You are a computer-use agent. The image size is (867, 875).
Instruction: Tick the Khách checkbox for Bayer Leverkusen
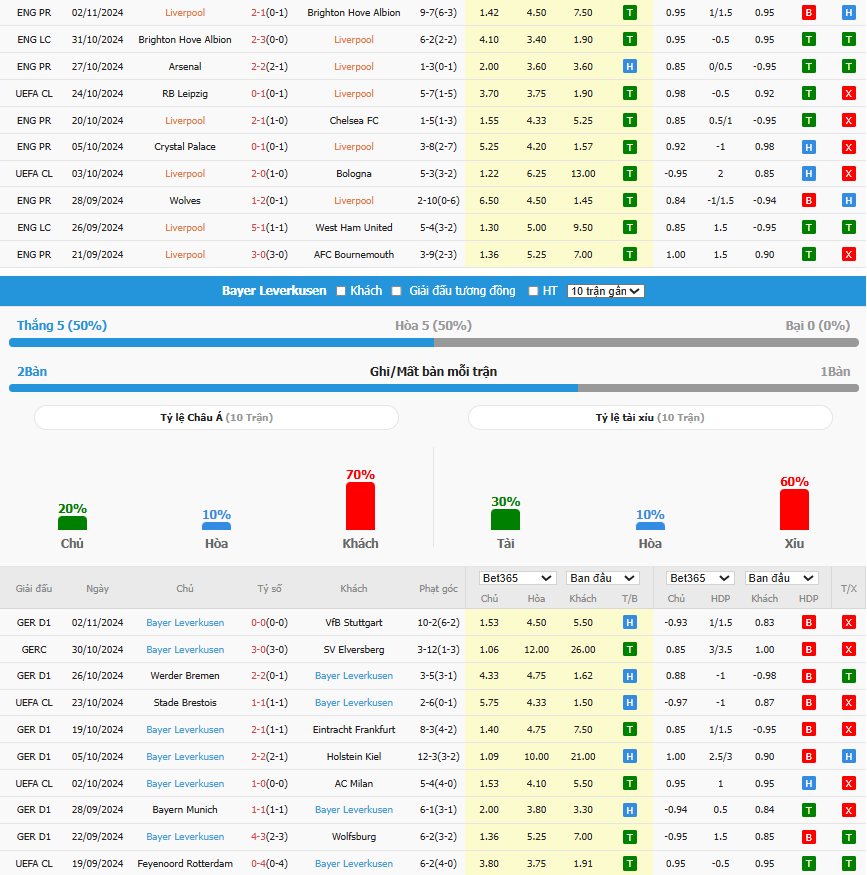click(341, 291)
